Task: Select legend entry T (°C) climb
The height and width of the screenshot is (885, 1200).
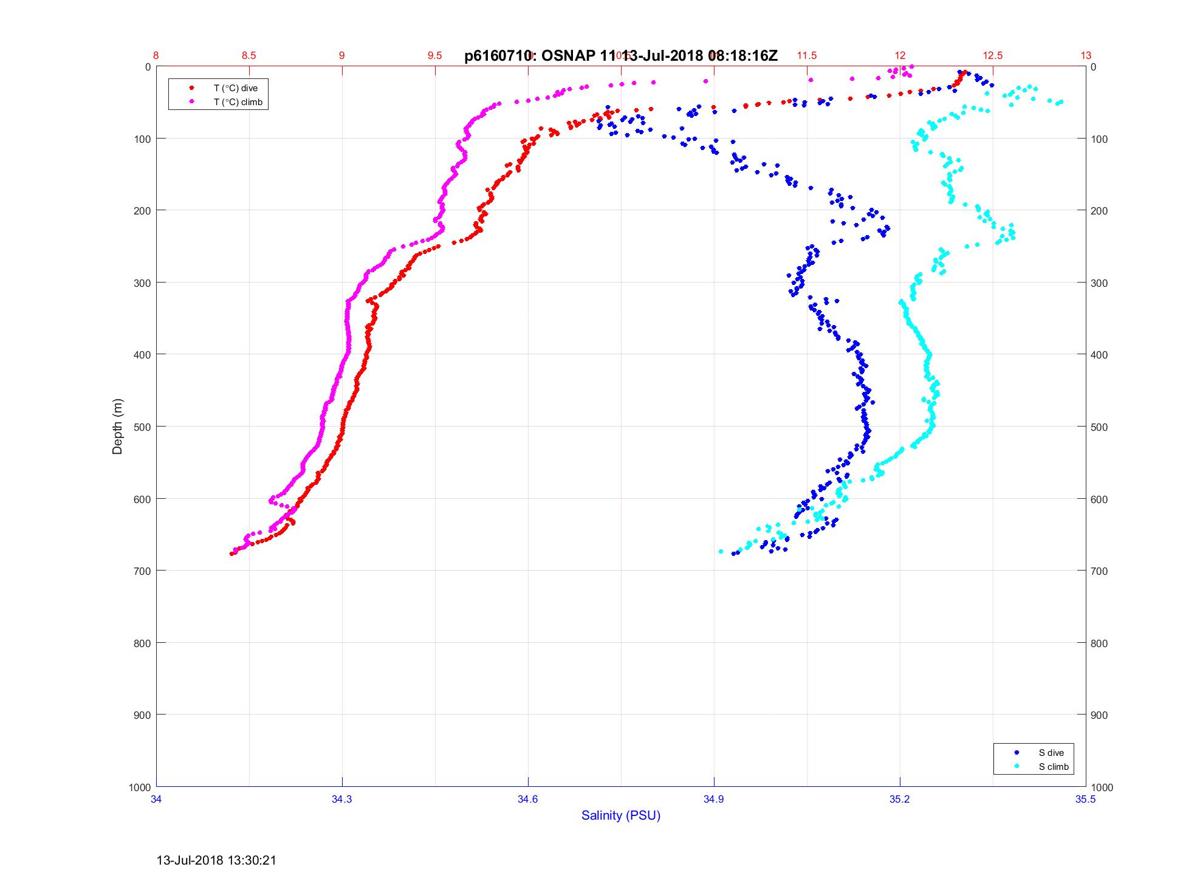Action: click(x=239, y=102)
